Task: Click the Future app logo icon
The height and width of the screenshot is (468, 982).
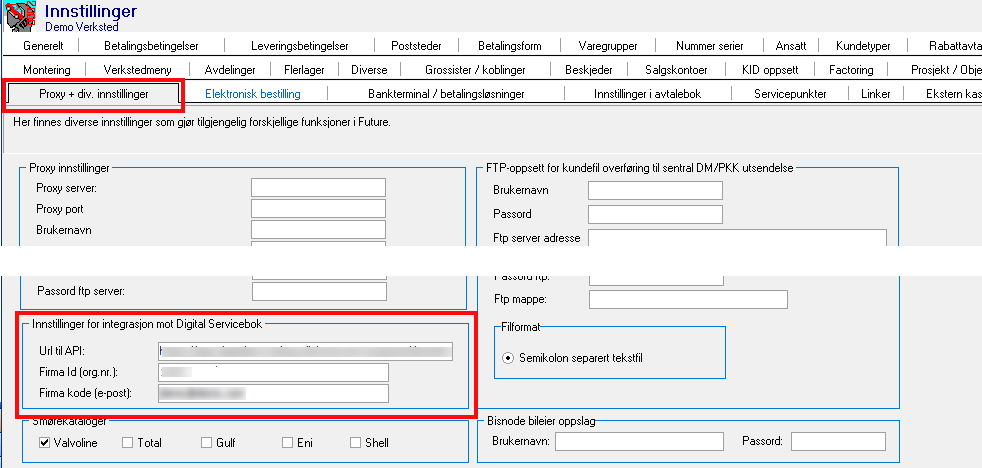Action: [x=20, y=16]
